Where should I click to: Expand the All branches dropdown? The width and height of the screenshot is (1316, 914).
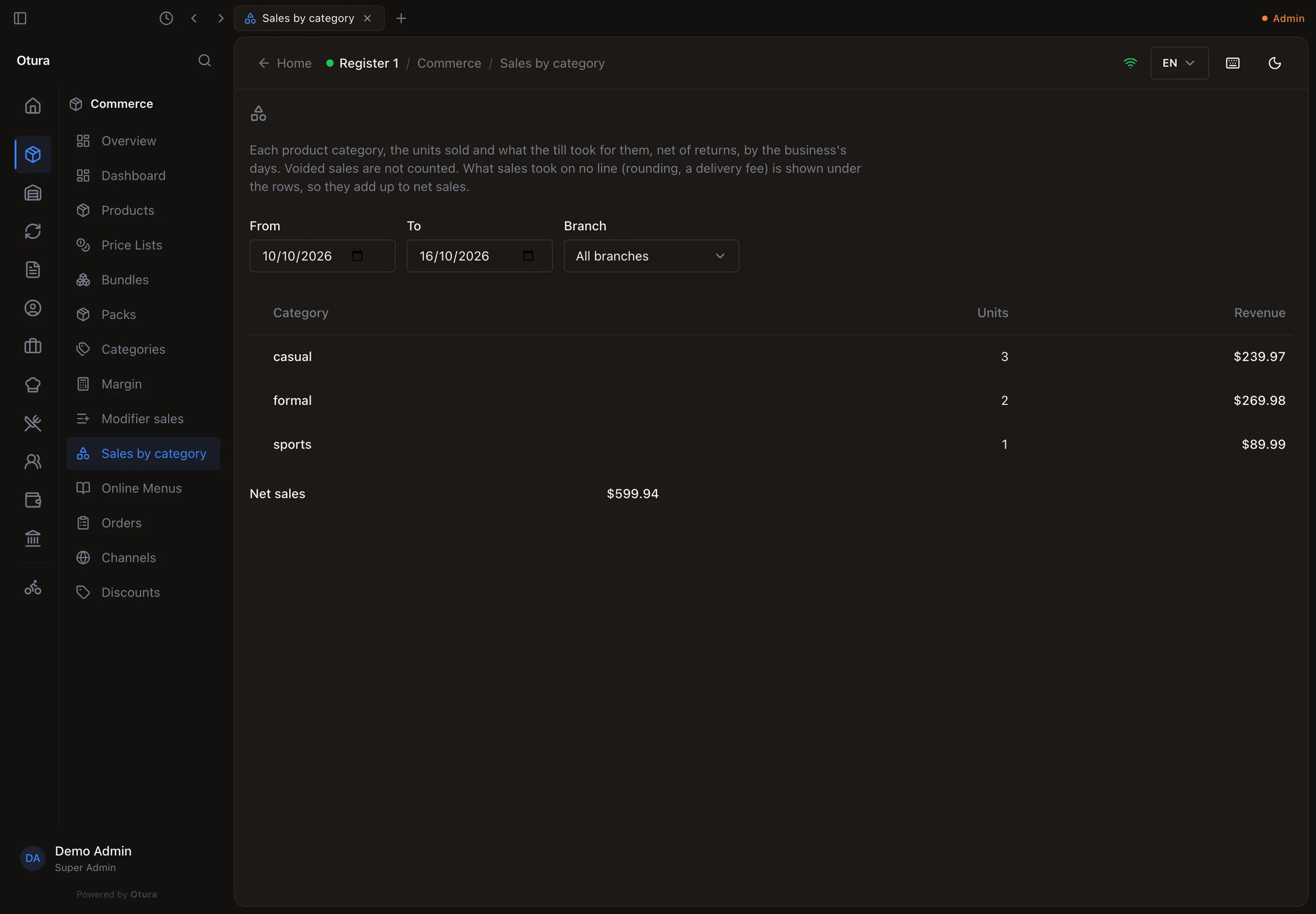[x=651, y=256]
